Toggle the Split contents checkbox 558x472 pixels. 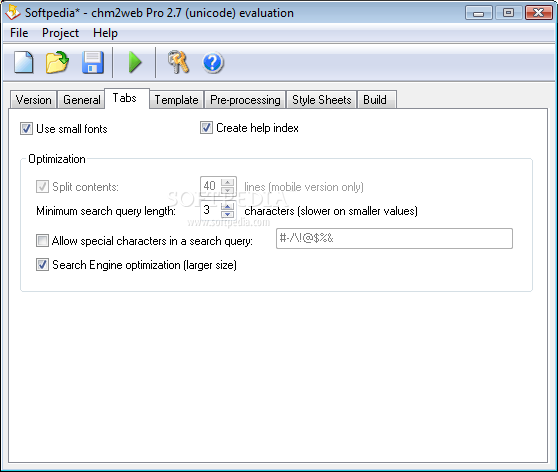[x=42, y=187]
